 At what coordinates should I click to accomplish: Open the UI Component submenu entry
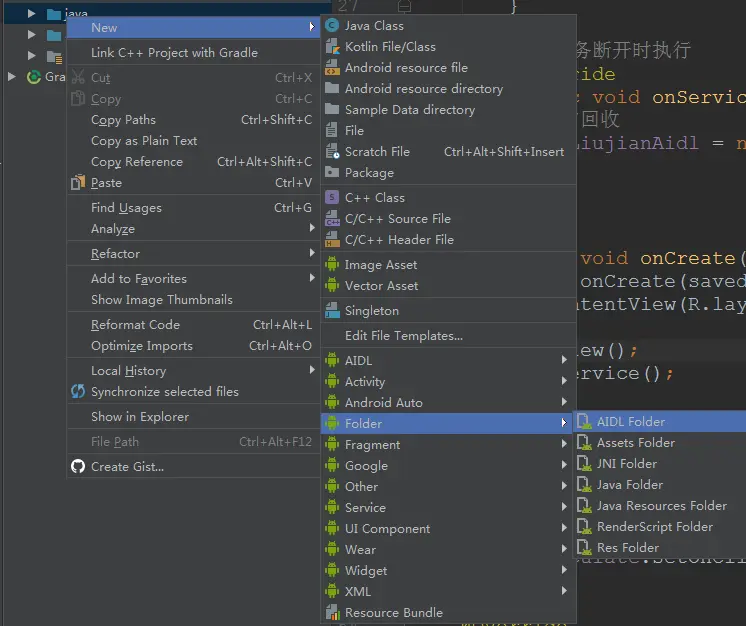[x=449, y=528]
